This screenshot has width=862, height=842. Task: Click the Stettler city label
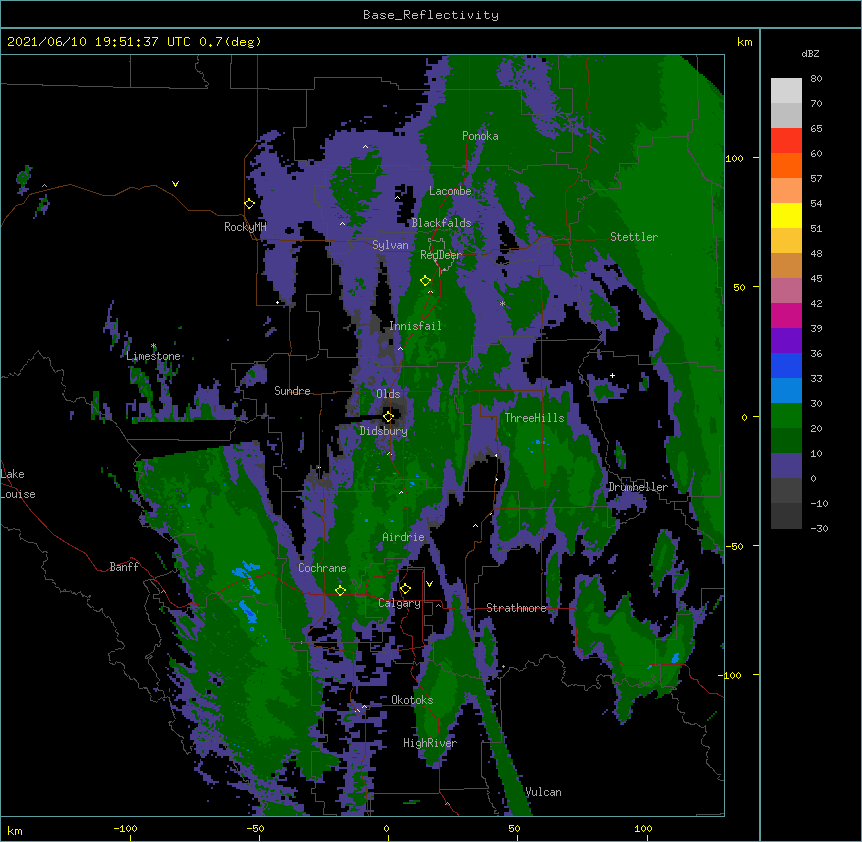point(634,237)
